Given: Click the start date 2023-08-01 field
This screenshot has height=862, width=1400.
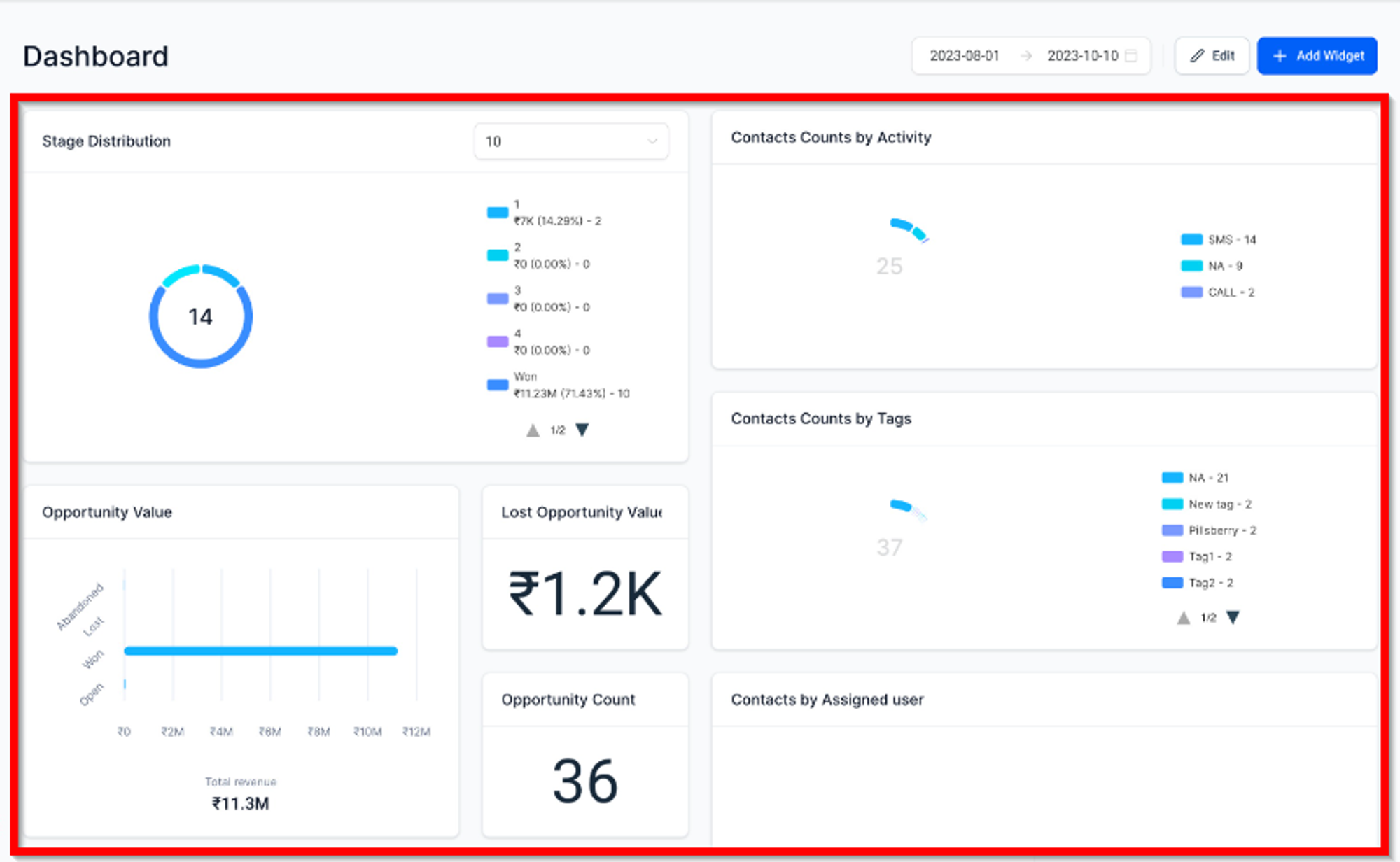Looking at the screenshot, I should click(964, 56).
